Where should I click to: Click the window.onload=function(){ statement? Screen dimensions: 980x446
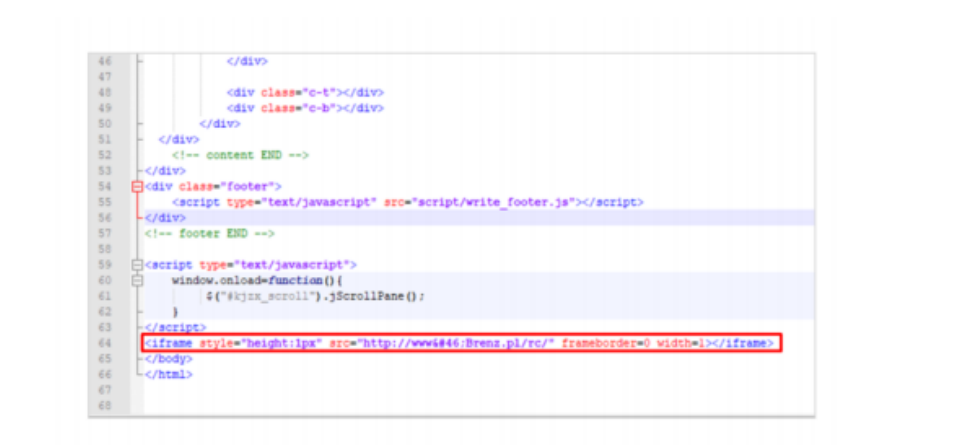click(x=258, y=280)
